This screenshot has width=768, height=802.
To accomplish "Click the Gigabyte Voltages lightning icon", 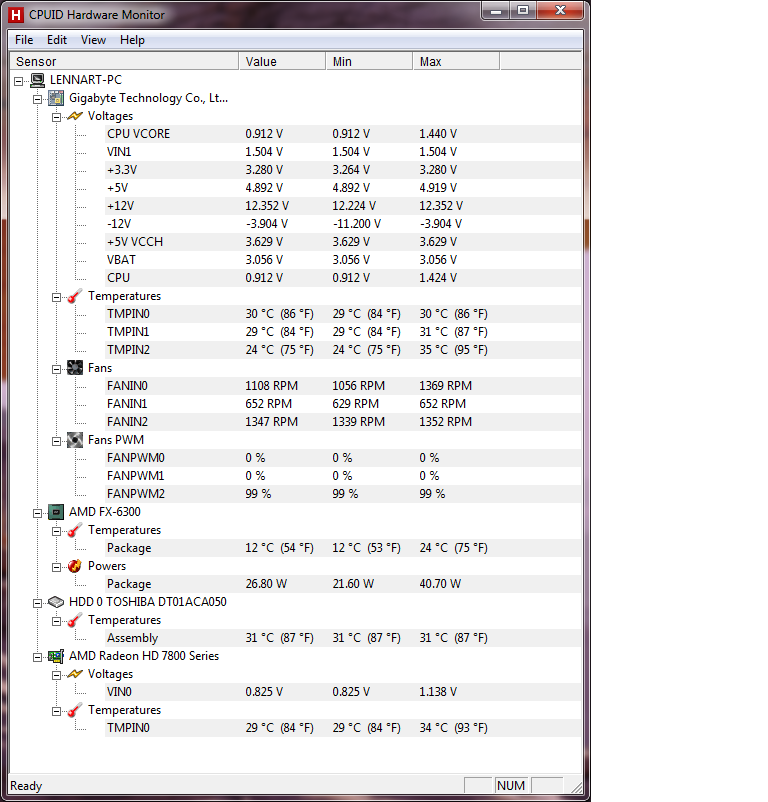I will point(75,116).
